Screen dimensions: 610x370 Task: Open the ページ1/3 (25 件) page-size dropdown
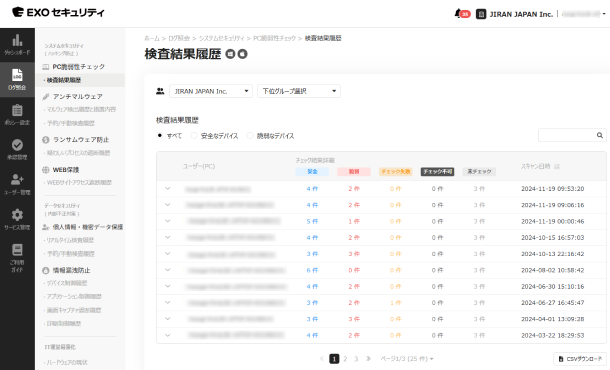tap(407, 359)
